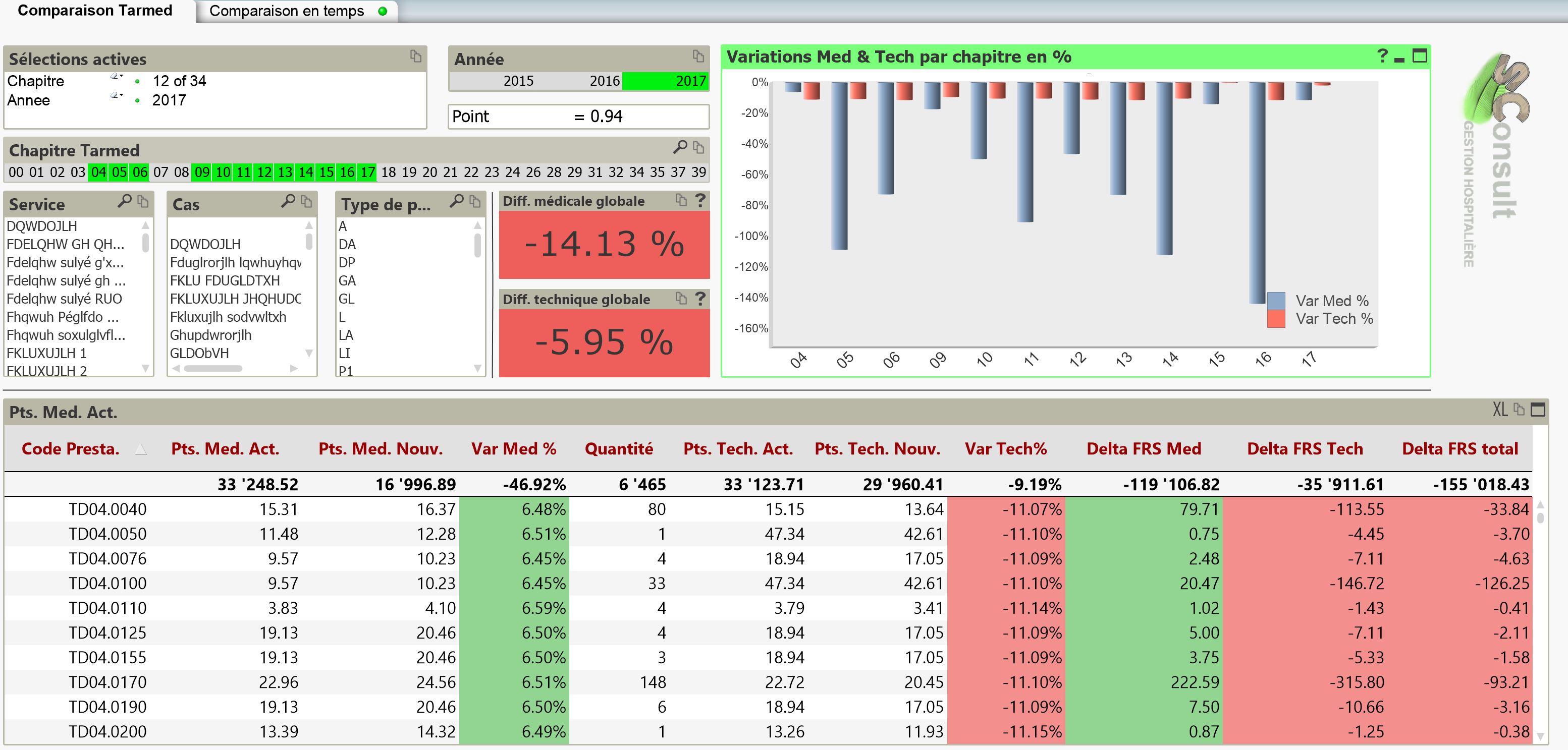The height and width of the screenshot is (750, 1568).
Task: Click cell TD04.0100 in table
Action: click(x=107, y=584)
